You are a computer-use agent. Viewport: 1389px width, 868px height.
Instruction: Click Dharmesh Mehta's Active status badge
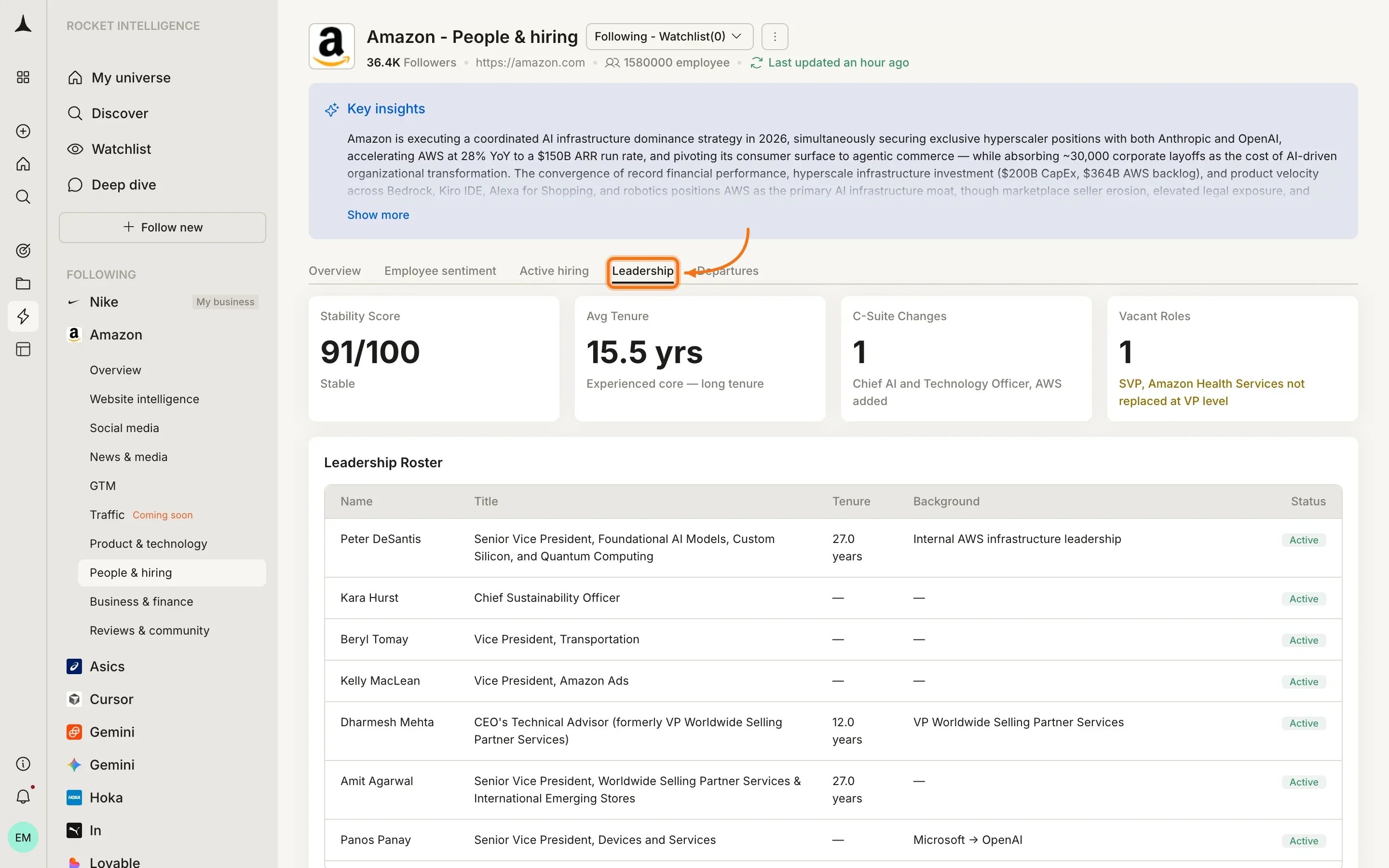coord(1304,723)
